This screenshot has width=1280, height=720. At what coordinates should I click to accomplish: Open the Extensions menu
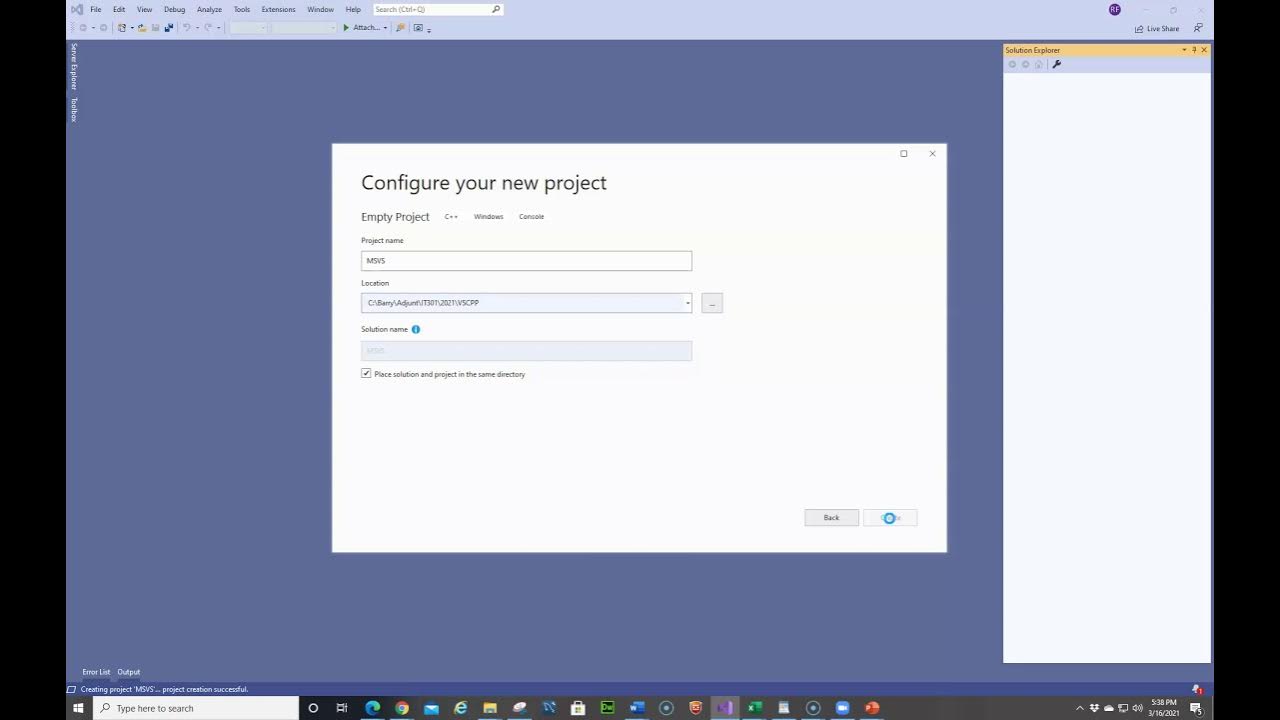pos(279,9)
